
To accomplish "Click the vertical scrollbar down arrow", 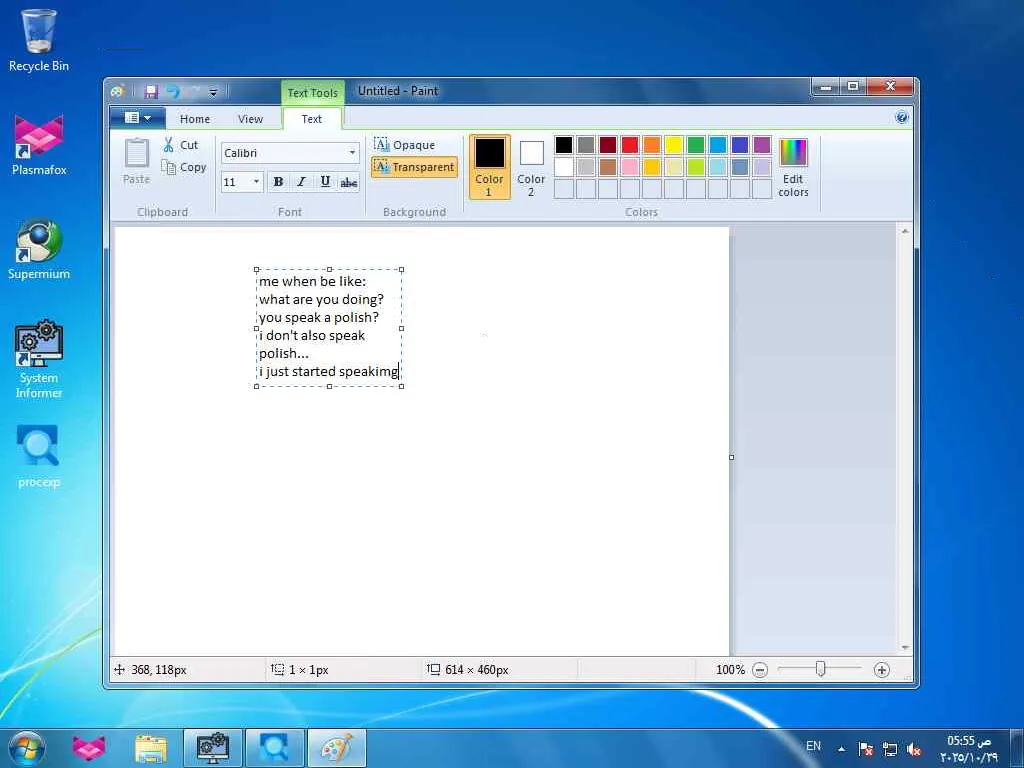I will click(x=905, y=647).
